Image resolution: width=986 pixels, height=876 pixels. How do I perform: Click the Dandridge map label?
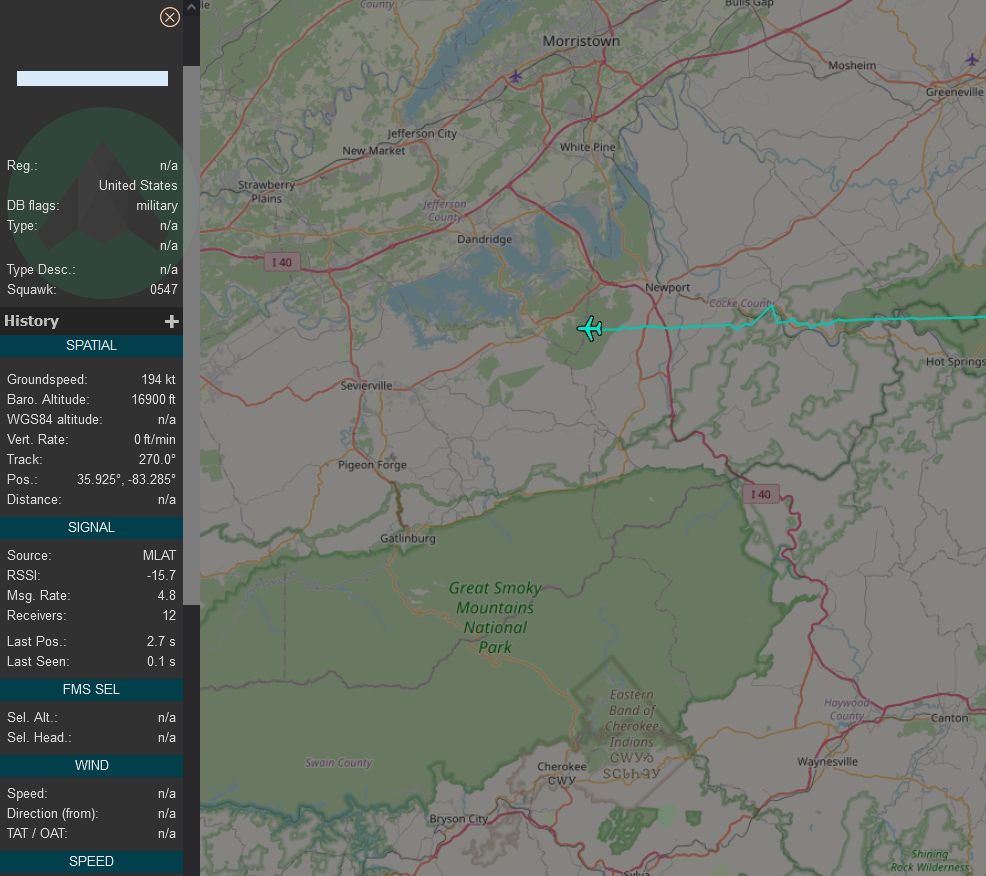484,239
